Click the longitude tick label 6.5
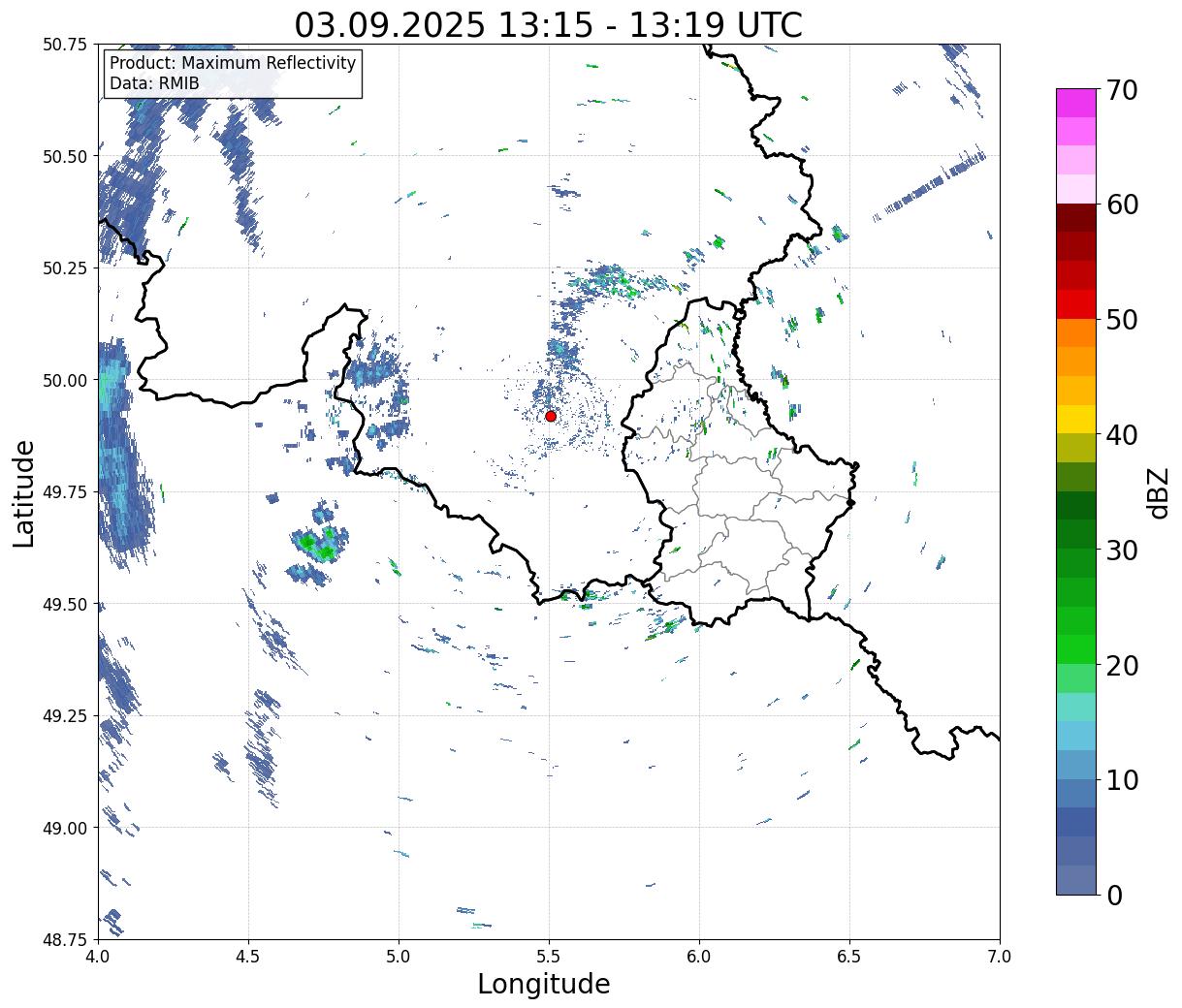 849,956
